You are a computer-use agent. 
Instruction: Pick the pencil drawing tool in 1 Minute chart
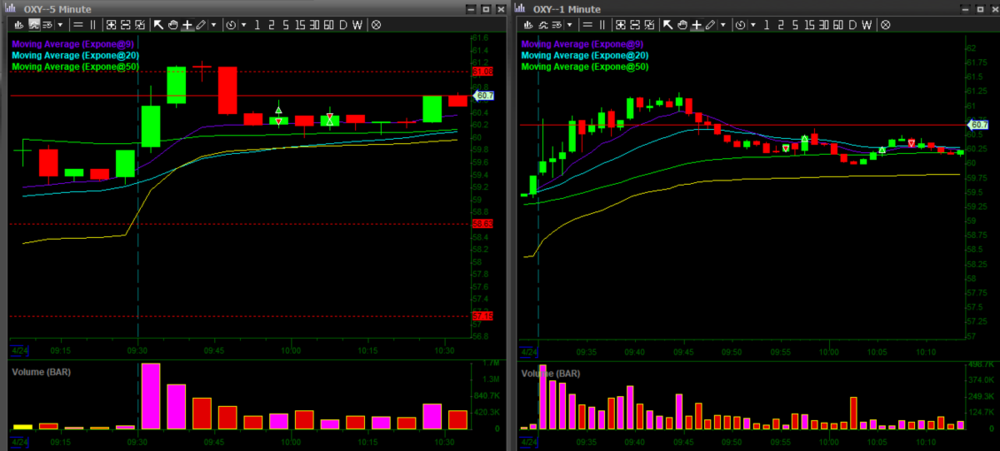[710, 23]
